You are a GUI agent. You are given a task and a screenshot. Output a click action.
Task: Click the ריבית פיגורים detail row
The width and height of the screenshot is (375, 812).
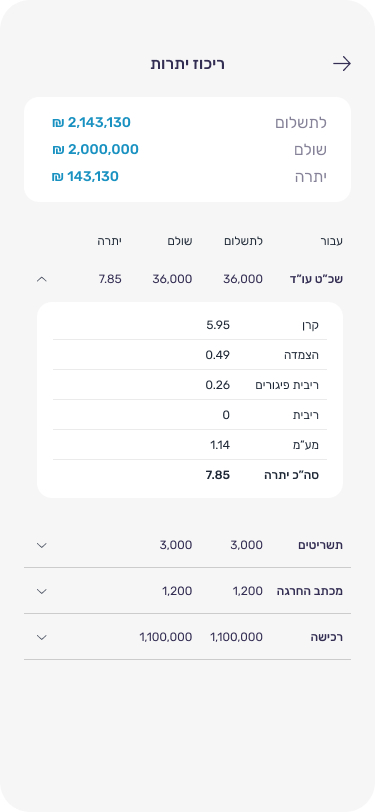[x=190, y=385]
